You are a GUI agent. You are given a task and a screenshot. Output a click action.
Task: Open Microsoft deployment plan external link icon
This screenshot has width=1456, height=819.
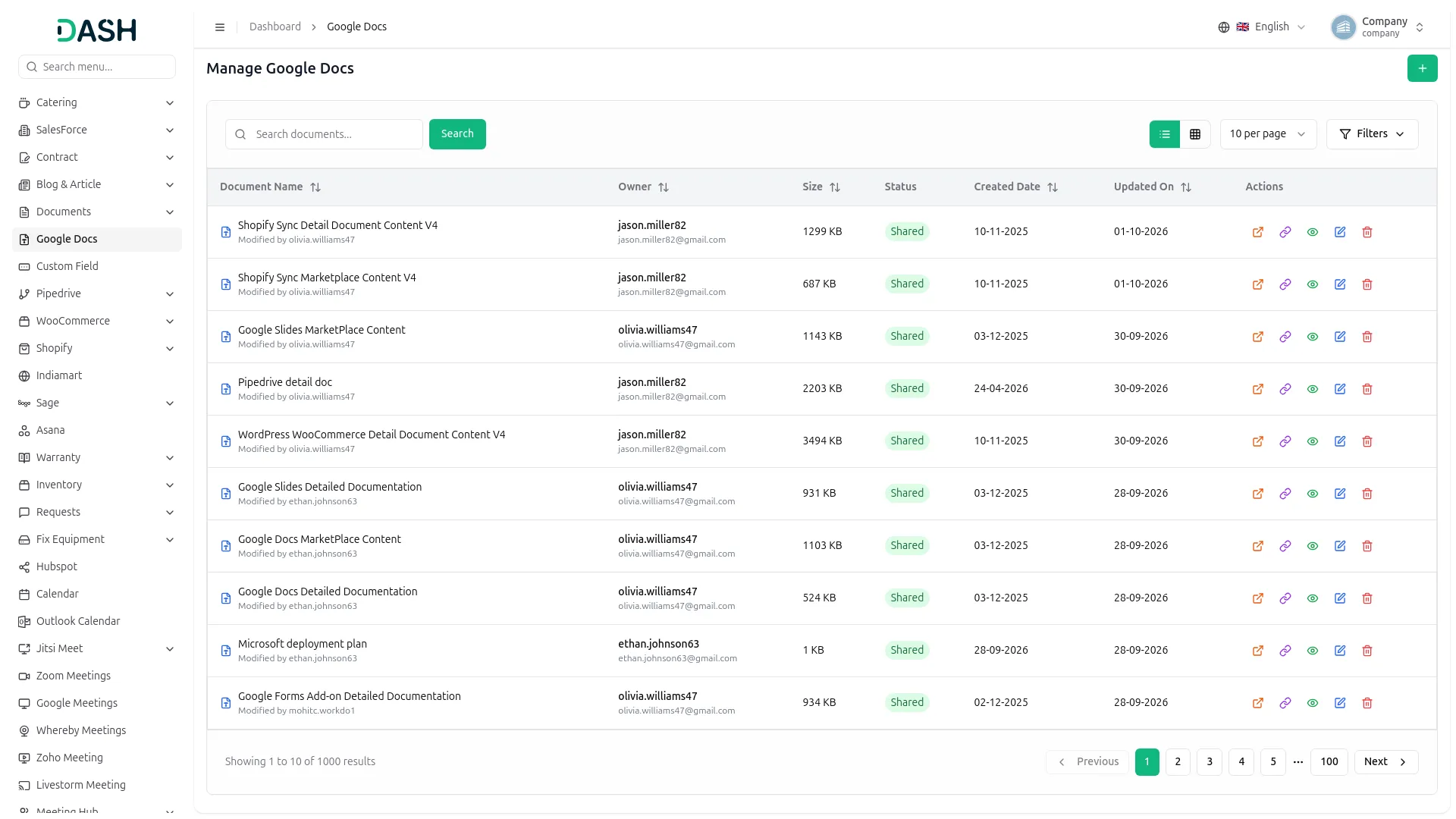(x=1257, y=651)
